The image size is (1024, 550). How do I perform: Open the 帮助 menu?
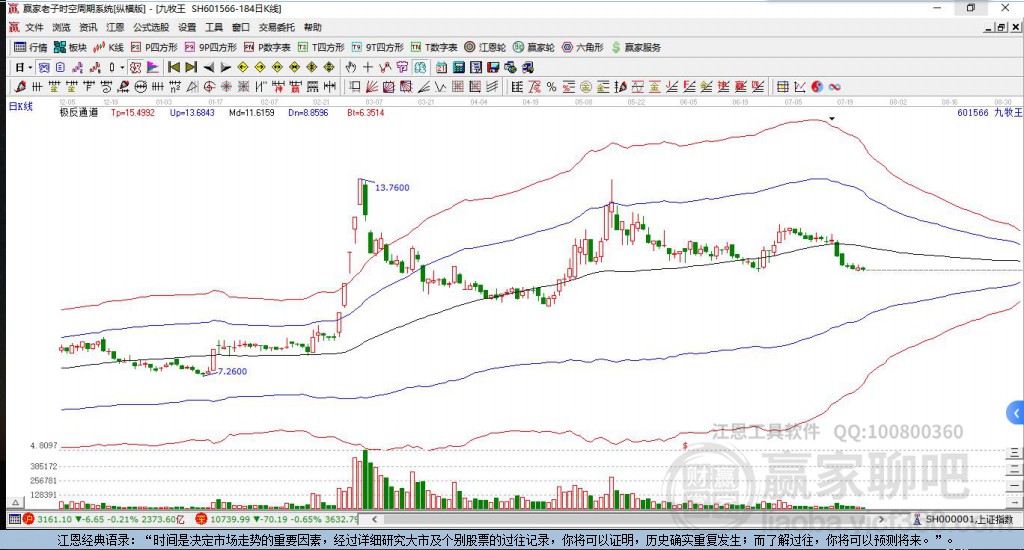[x=313, y=27]
